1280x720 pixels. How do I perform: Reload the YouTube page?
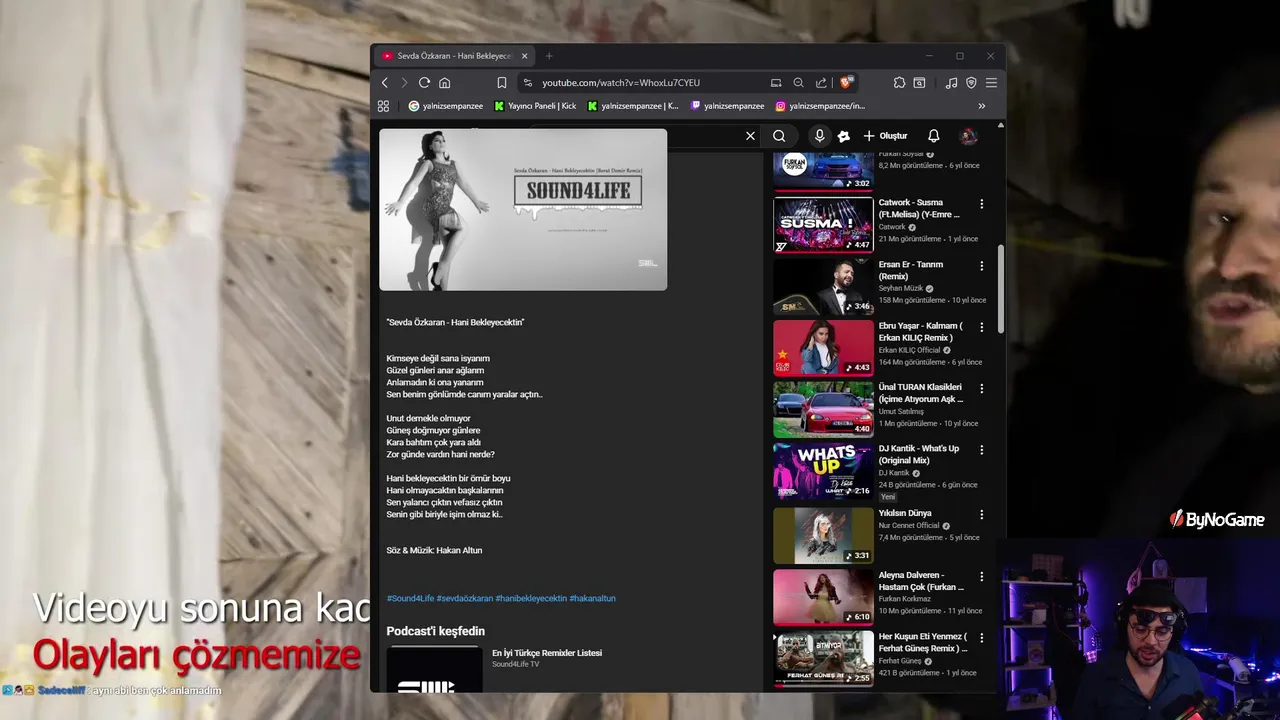pos(424,83)
